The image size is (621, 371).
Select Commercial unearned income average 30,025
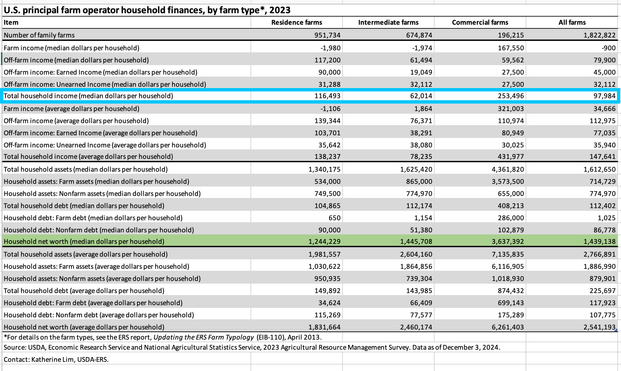click(x=513, y=145)
